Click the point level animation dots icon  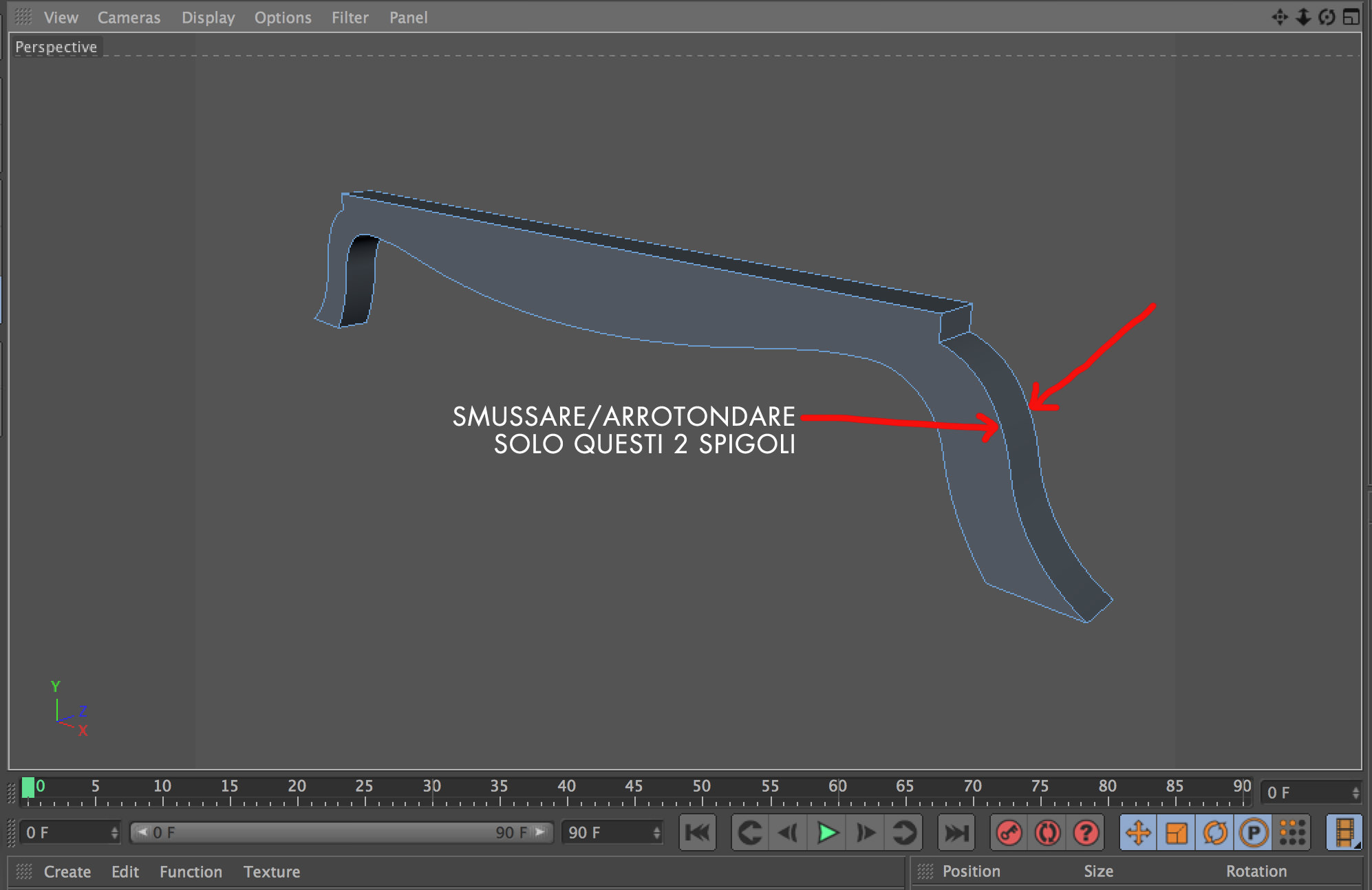coord(1292,833)
